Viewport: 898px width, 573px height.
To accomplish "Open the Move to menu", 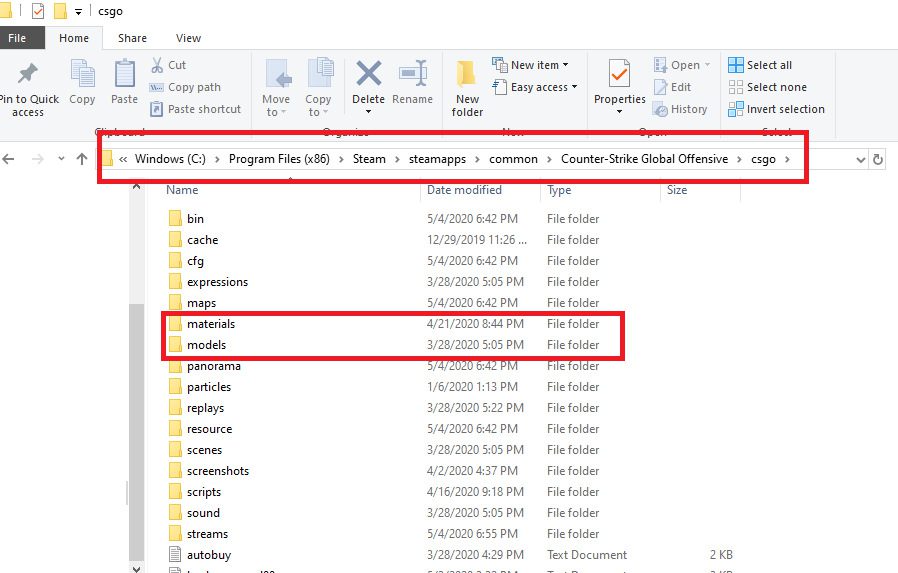I will (x=276, y=88).
